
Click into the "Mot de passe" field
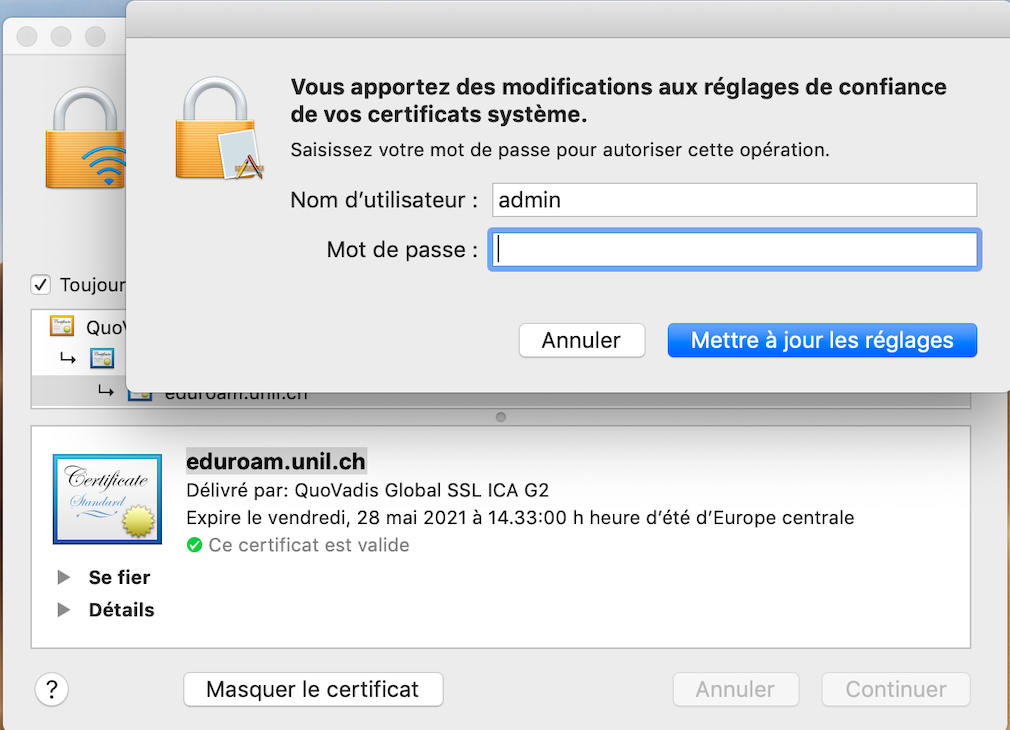click(x=734, y=250)
